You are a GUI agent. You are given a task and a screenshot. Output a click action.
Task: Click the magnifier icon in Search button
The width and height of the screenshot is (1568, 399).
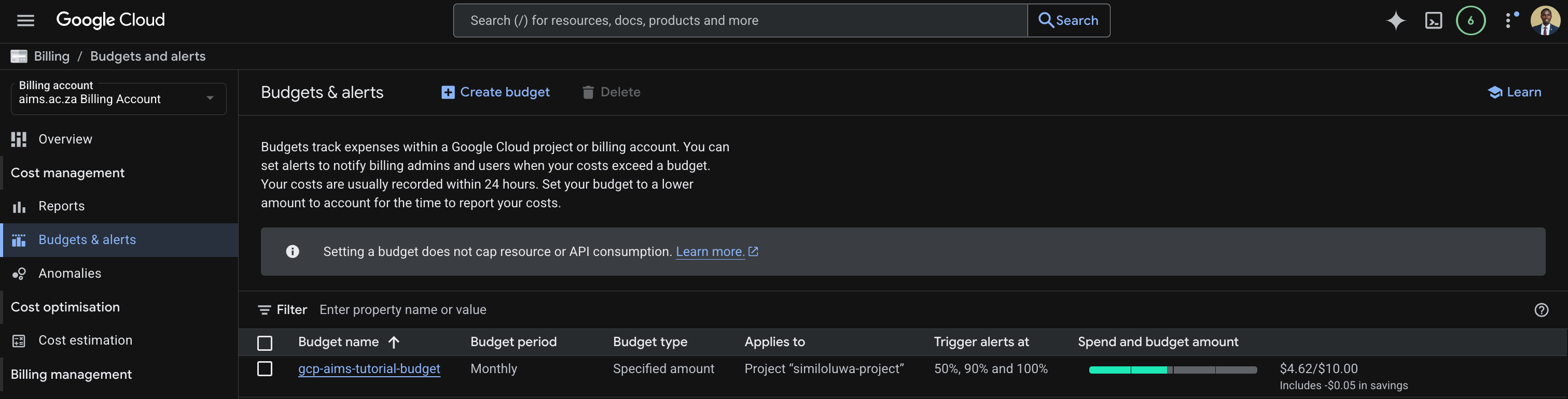coord(1046,20)
